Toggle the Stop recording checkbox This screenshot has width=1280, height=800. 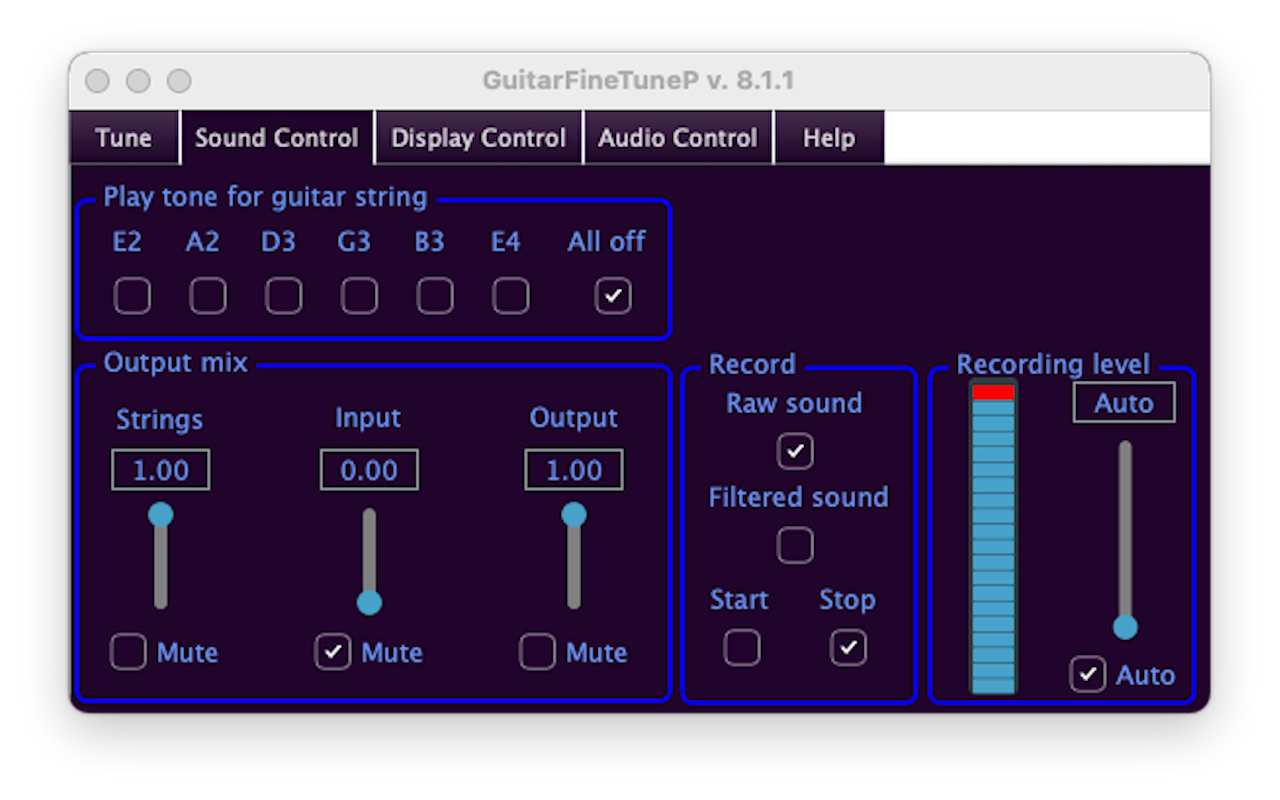coord(849,648)
